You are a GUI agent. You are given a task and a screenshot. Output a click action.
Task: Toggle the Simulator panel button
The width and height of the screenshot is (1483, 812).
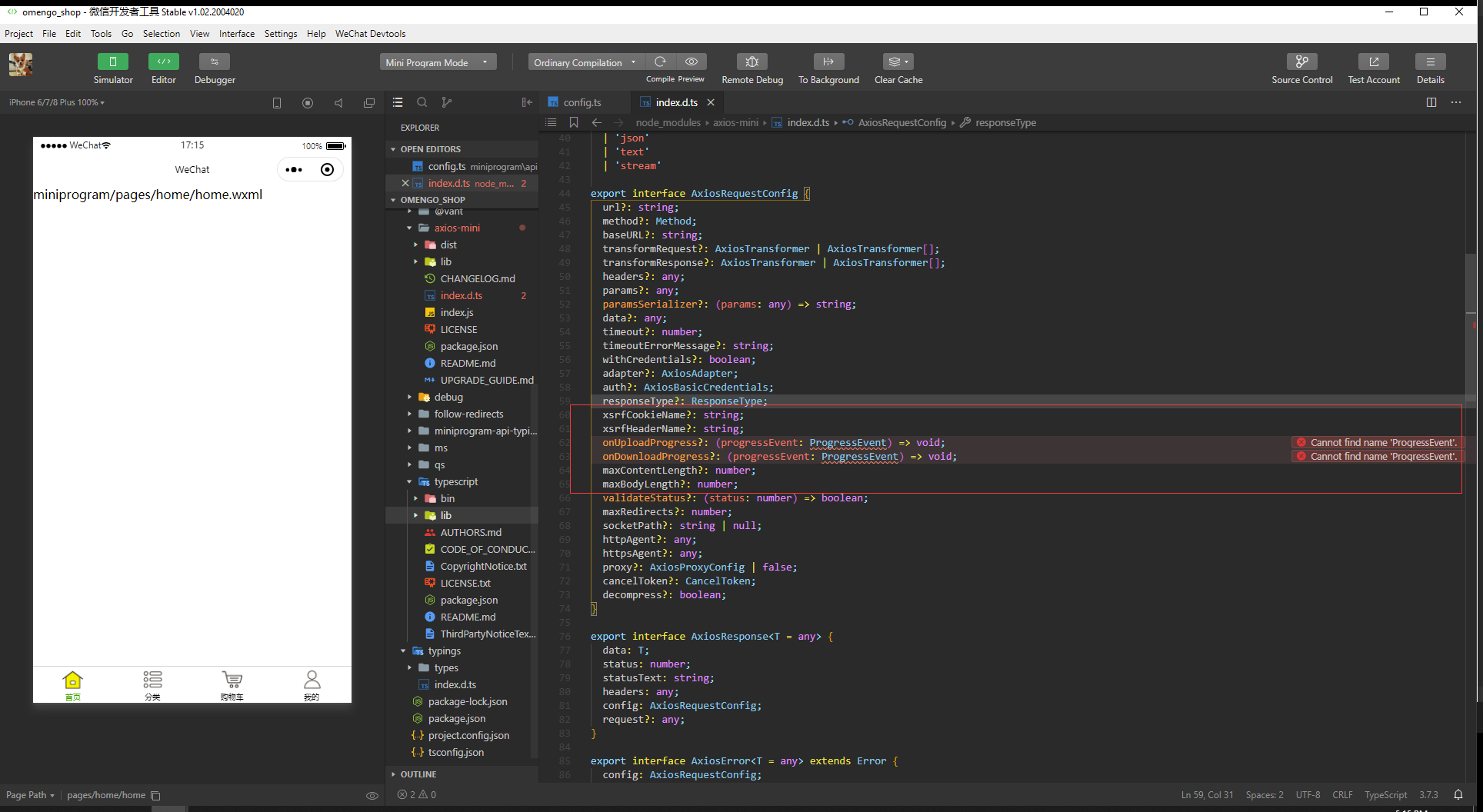pos(113,62)
